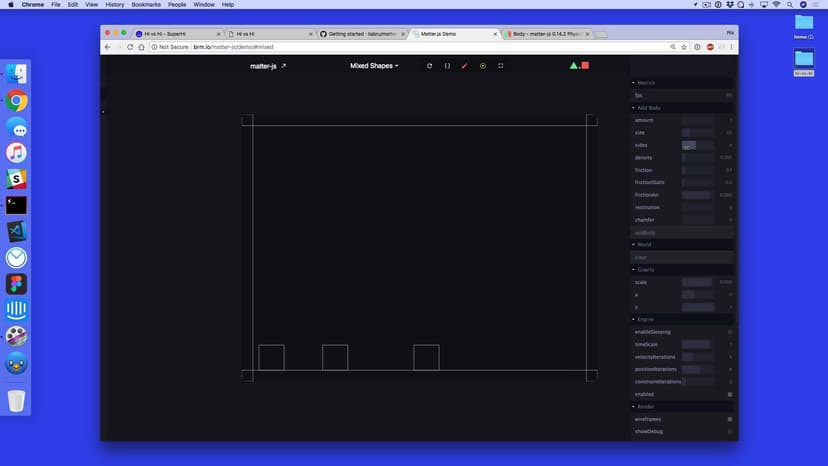Viewport: 828px width, 466px height.
Task: Click the reset demo icon in toolbar
Action: click(x=429, y=66)
